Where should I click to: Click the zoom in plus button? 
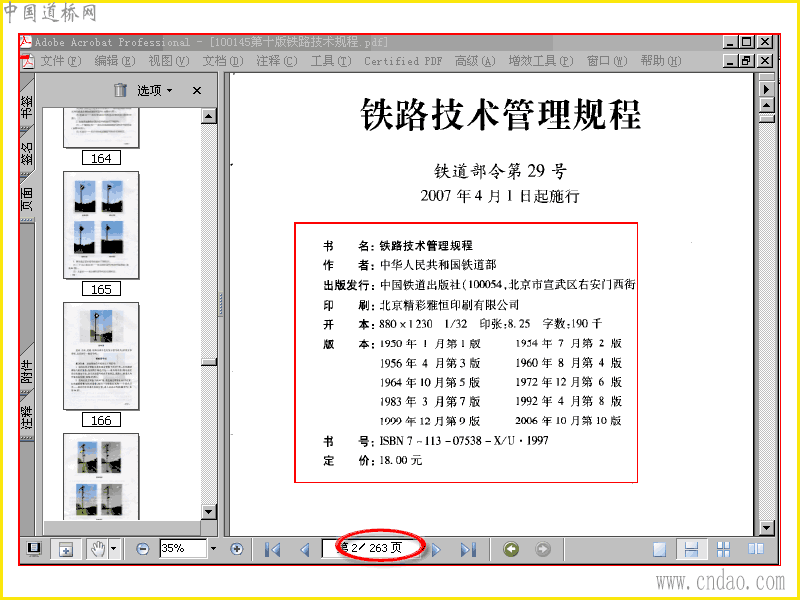click(x=236, y=549)
